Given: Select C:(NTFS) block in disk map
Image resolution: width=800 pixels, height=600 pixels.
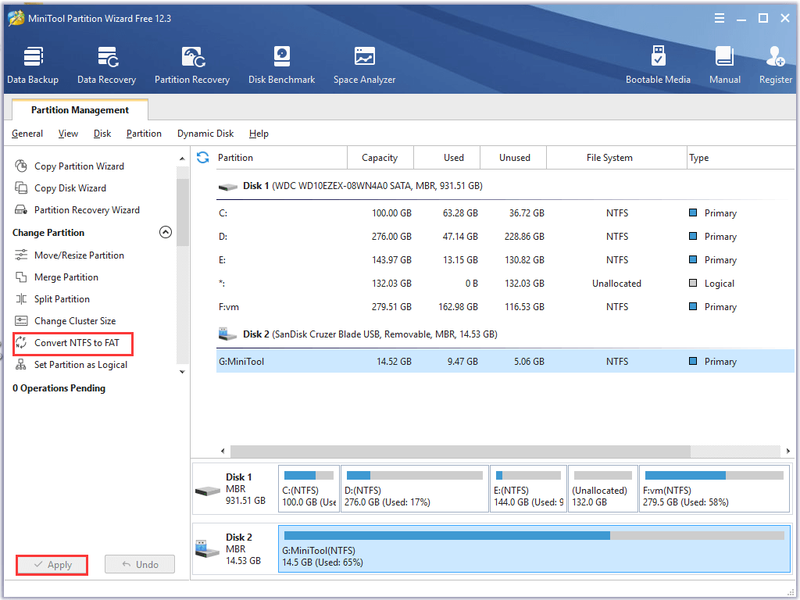Looking at the screenshot, I should (309, 489).
